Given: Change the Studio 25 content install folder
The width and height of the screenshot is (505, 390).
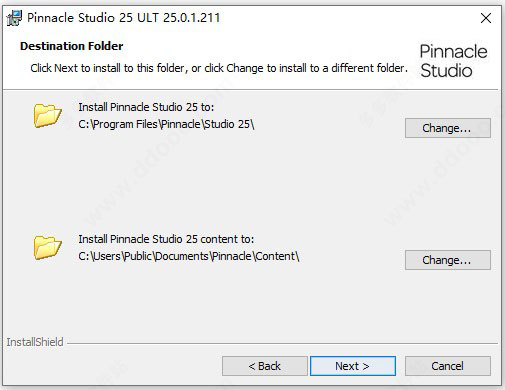Looking at the screenshot, I should 448,260.
